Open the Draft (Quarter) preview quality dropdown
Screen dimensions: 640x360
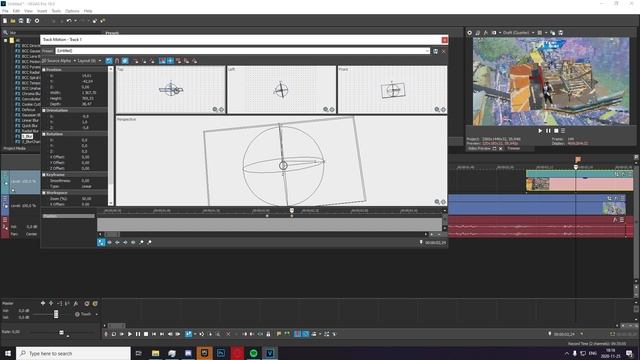point(518,33)
